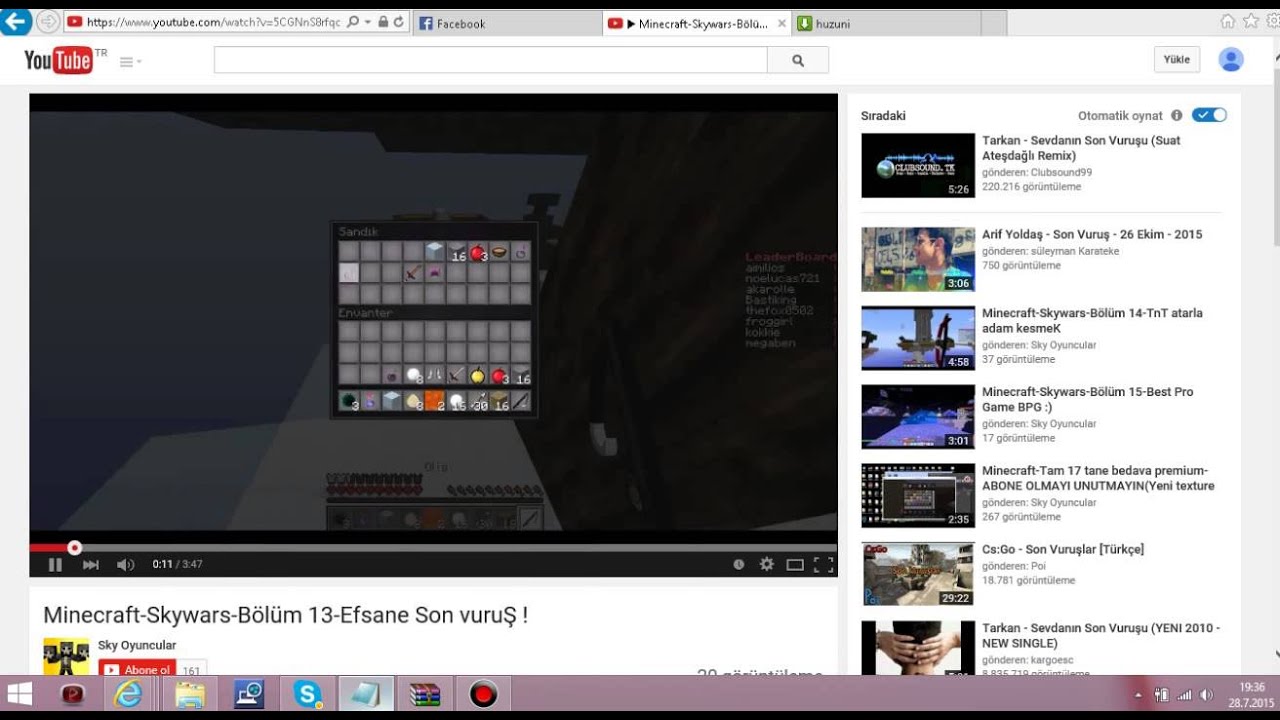This screenshot has width=1280, height=720.
Task: Click the browser forward arrow button
Action: tap(47, 21)
